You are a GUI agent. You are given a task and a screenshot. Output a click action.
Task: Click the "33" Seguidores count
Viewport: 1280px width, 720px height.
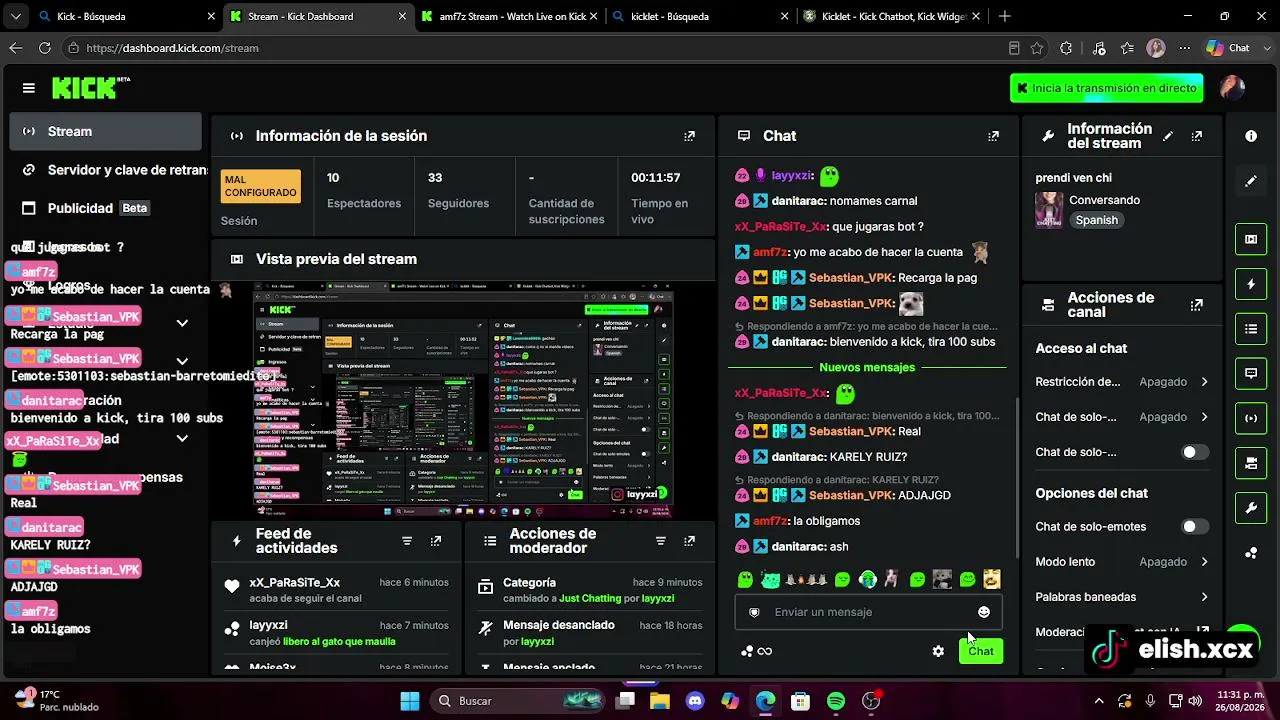435,177
